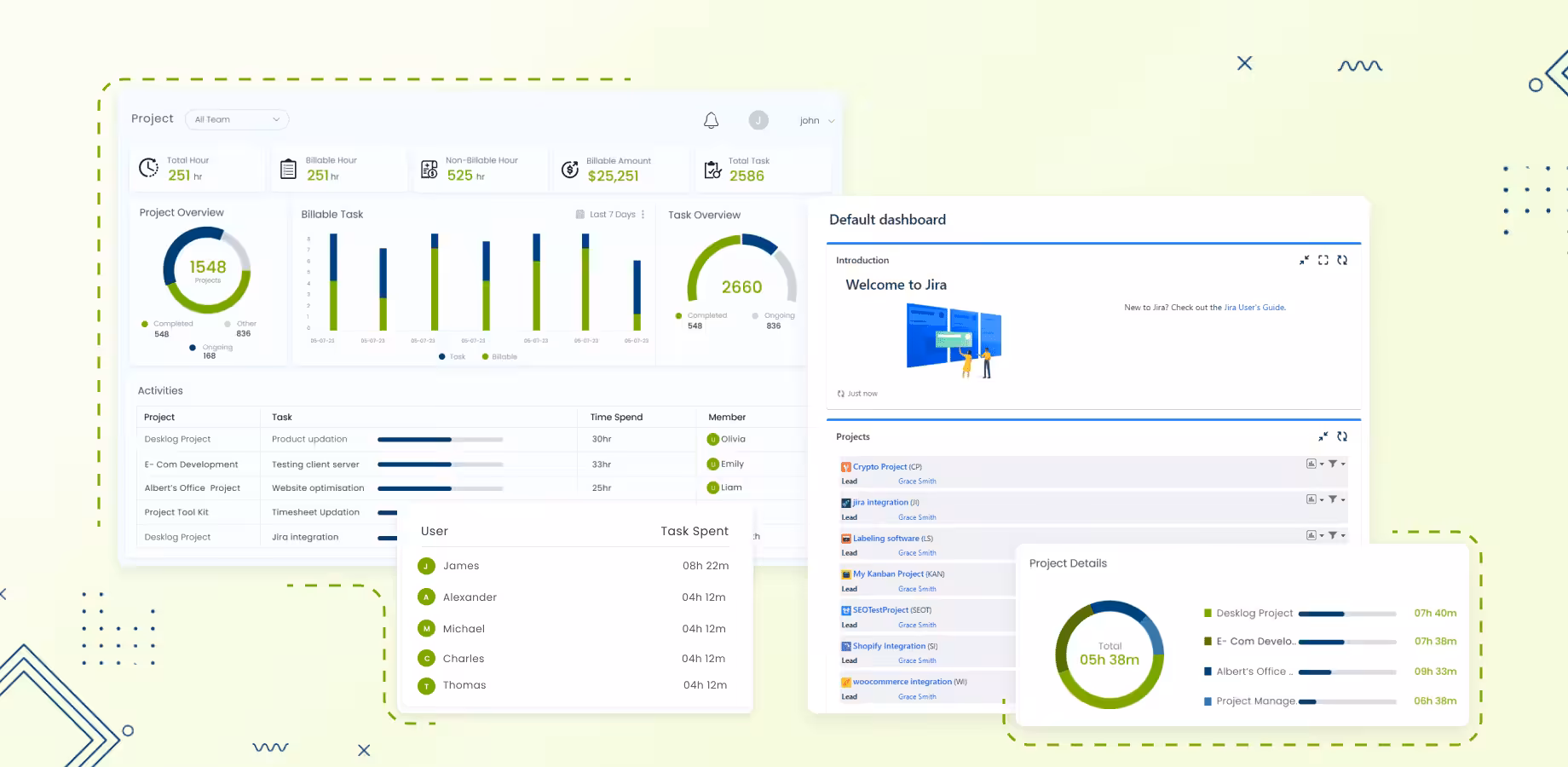This screenshot has height=767, width=1568.
Task: Open the Crypto Project link
Action: point(879,467)
